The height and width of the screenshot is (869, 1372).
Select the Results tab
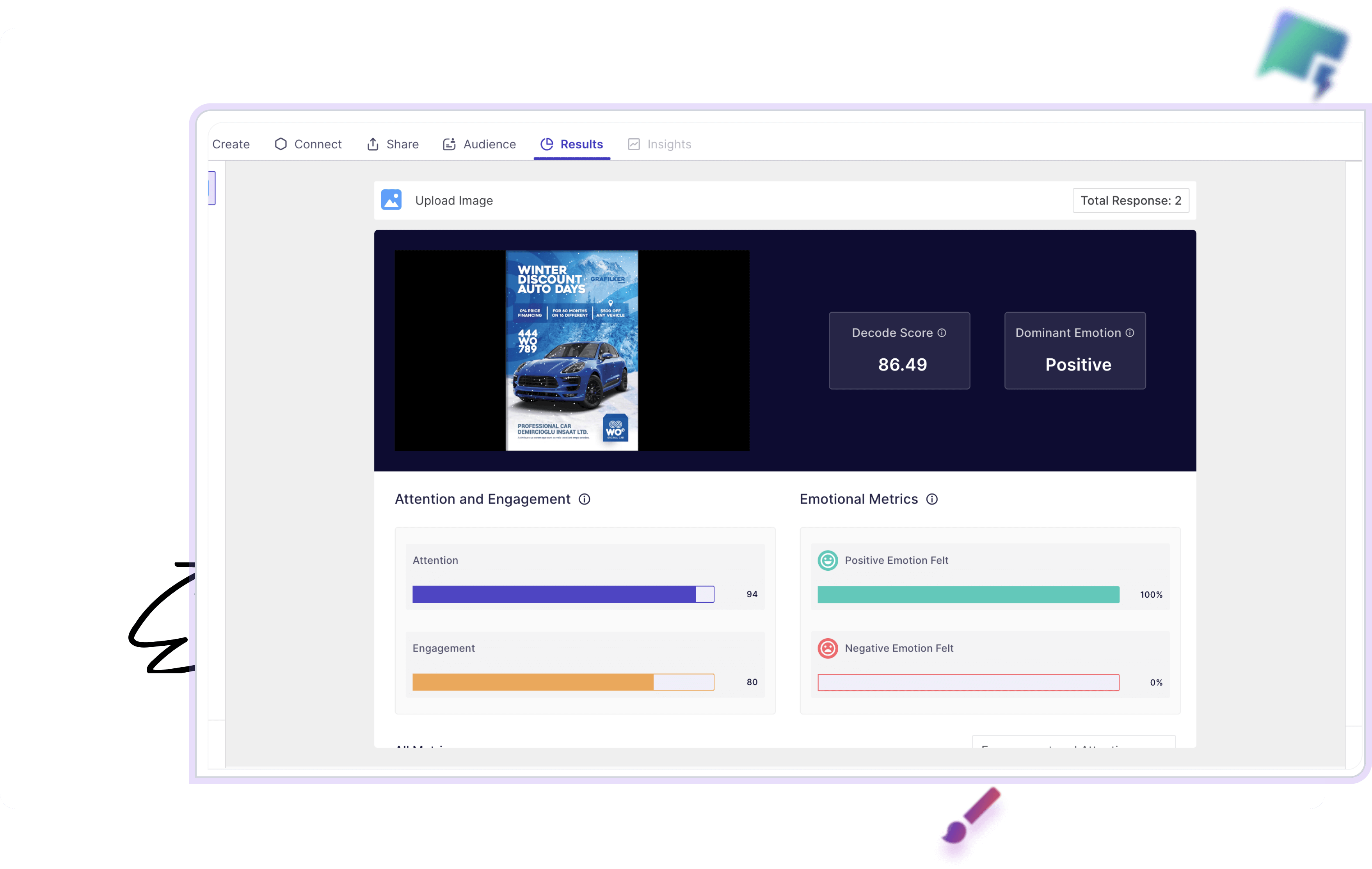click(572, 144)
